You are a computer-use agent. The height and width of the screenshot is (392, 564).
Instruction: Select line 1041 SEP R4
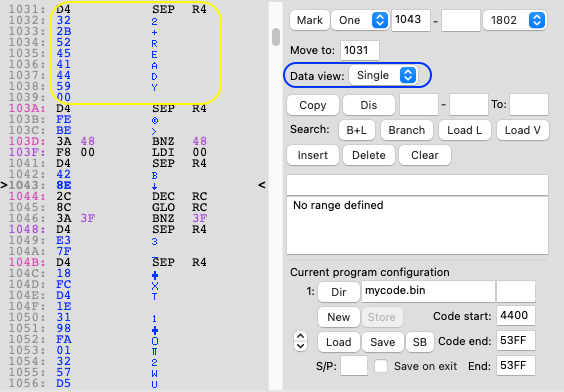108,163
